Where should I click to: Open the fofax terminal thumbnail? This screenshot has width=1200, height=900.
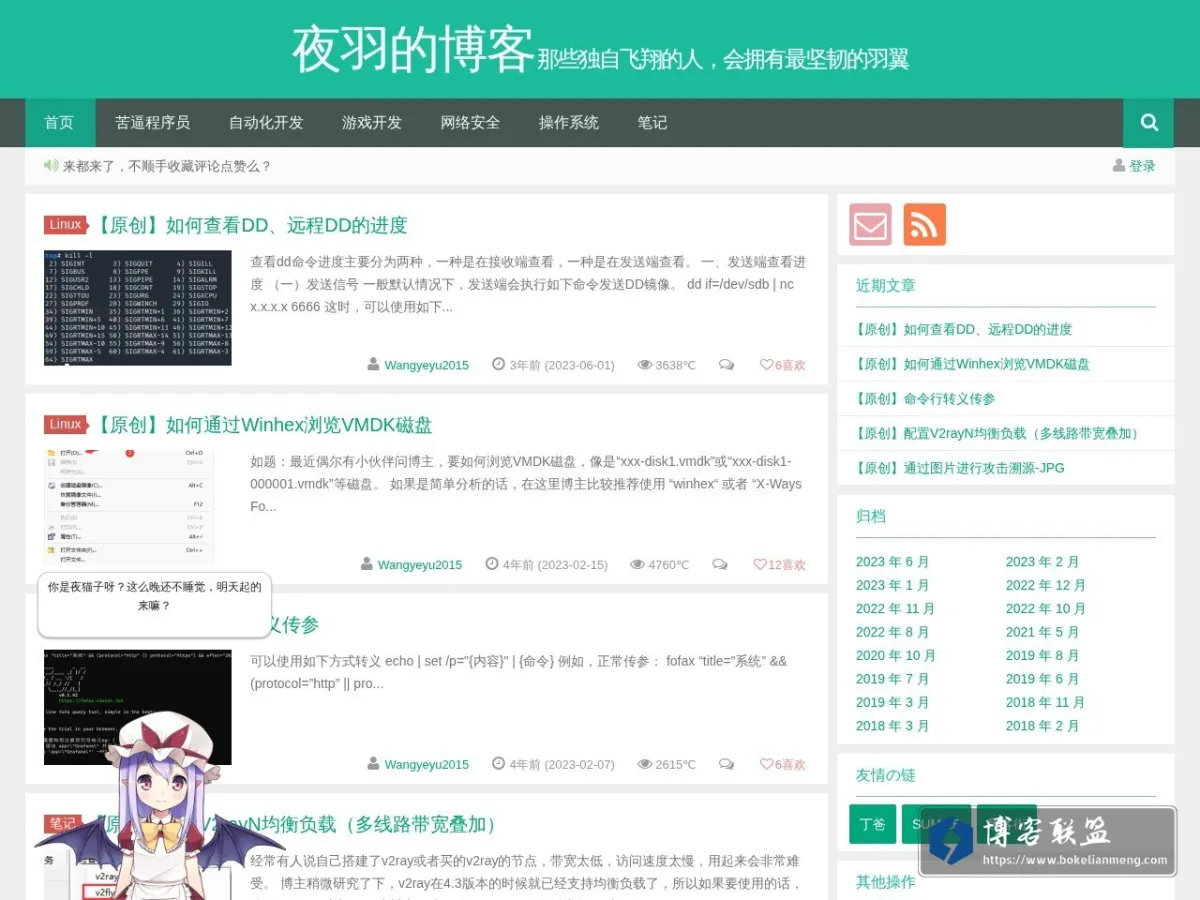click(x=138, y=707)
